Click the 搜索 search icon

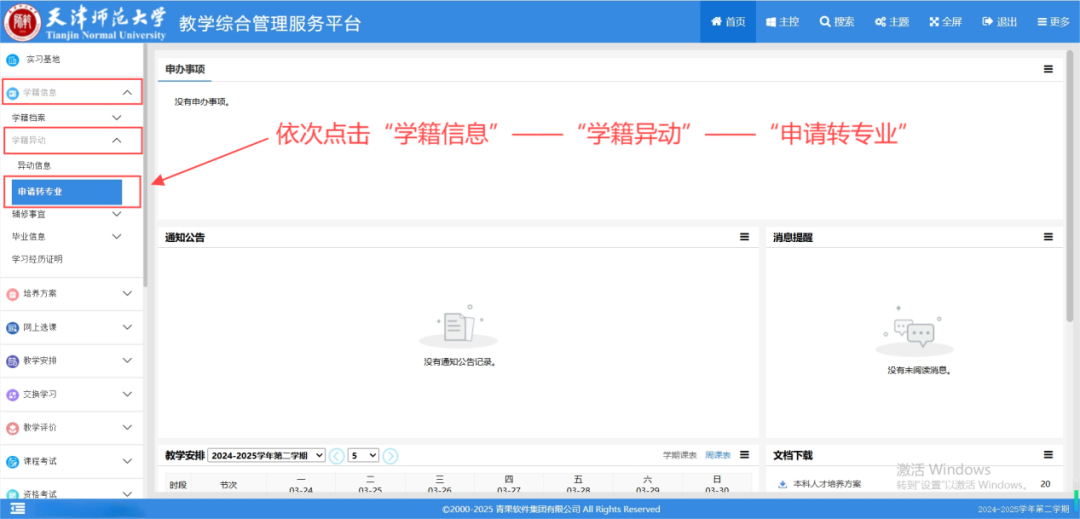836,22
